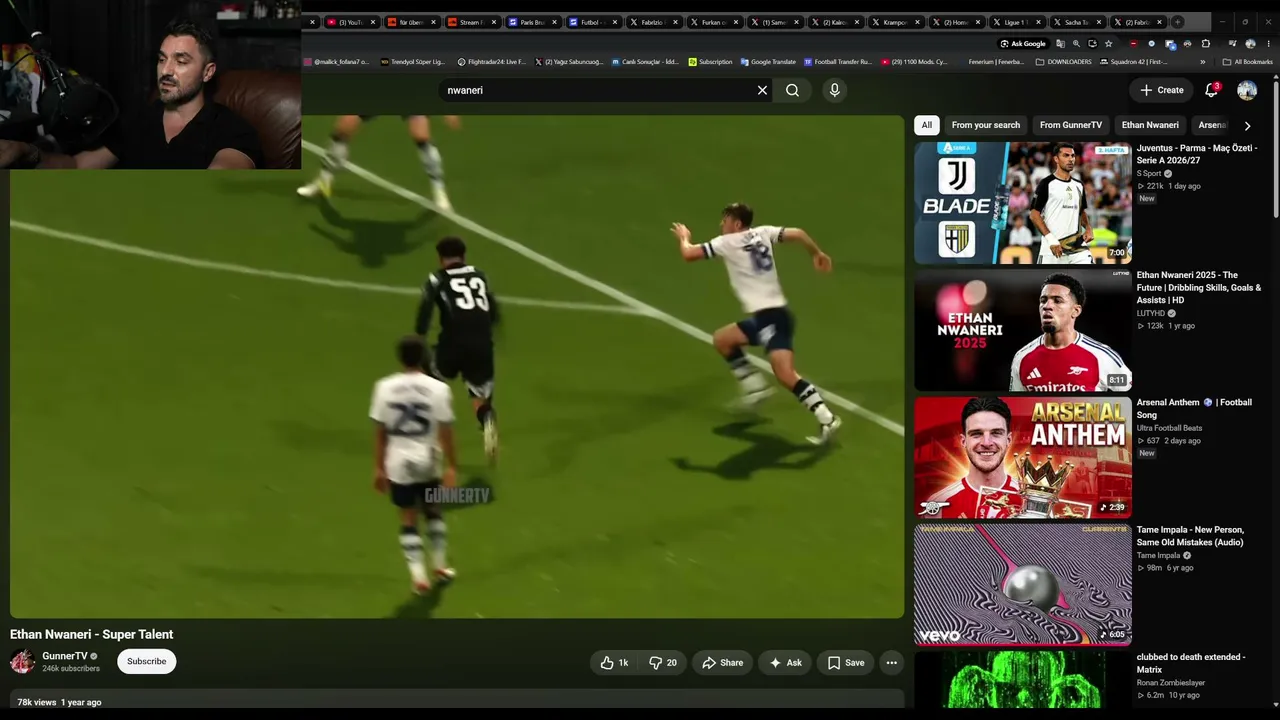Open the Trendyol Süper Lig bookmark
1280x720 pixels.
[412, 62]
